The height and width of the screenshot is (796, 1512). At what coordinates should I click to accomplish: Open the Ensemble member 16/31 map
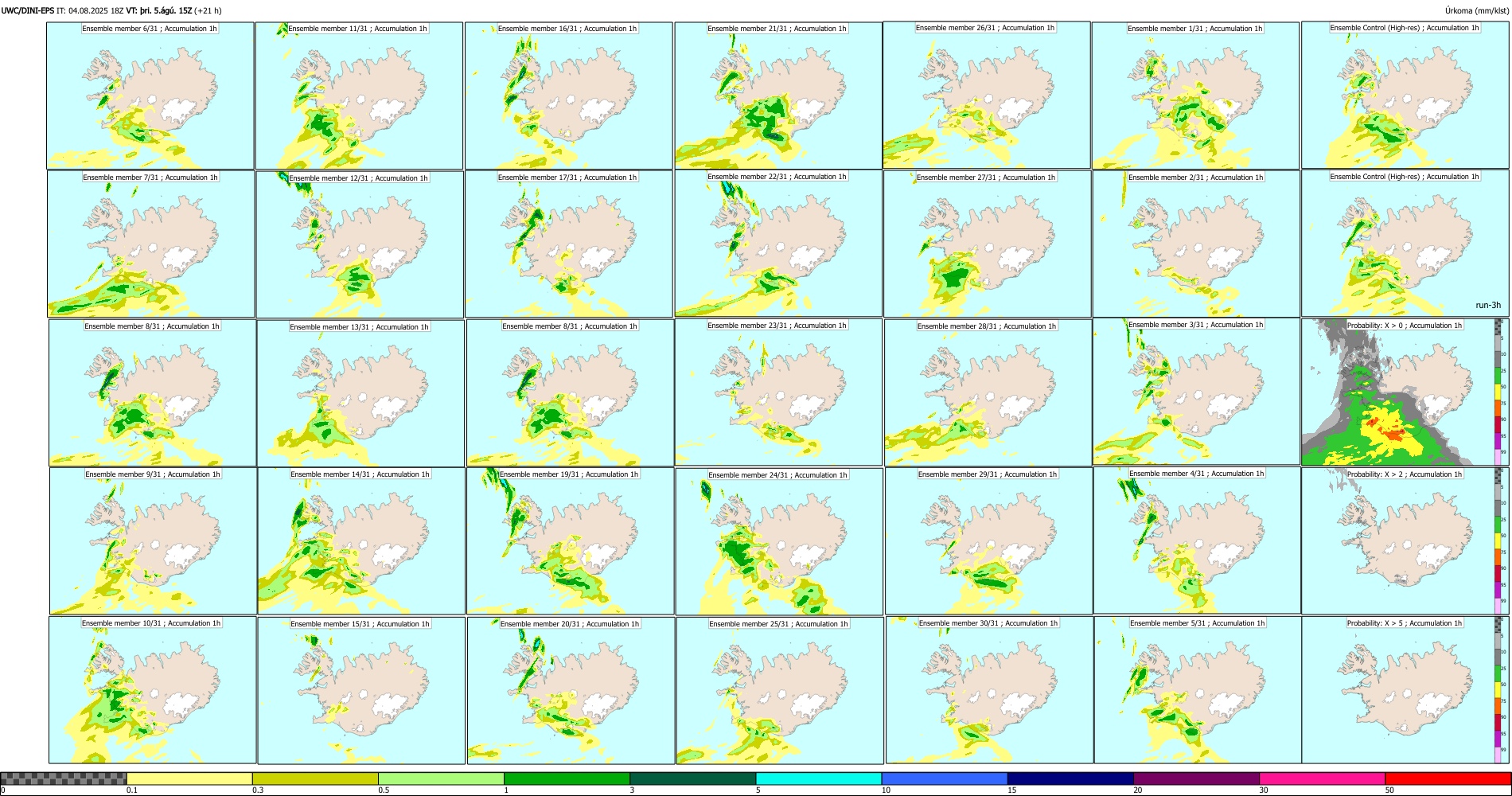click(x=569, y=96)
